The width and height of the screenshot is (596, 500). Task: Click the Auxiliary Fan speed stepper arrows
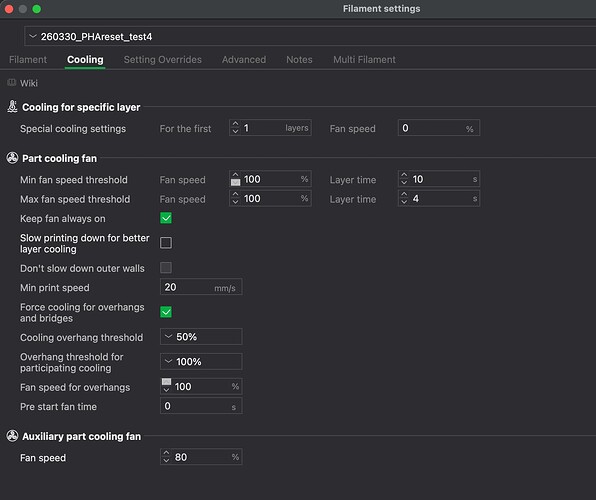[x=166, y=457]
